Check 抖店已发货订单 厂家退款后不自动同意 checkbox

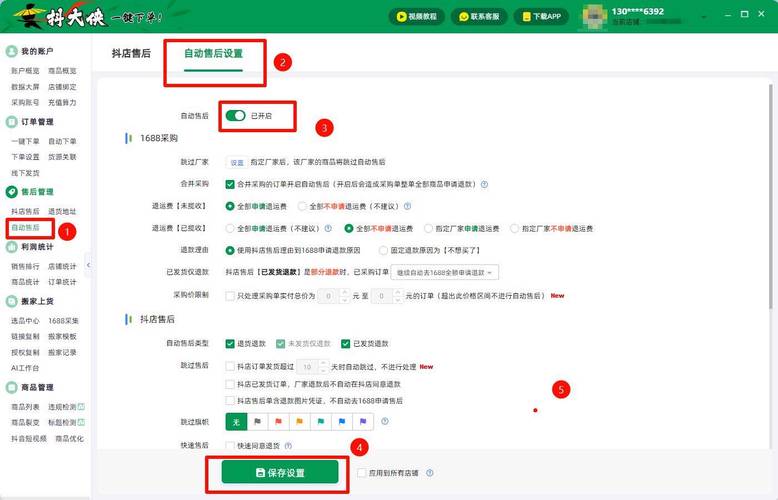tap(230, 384)
